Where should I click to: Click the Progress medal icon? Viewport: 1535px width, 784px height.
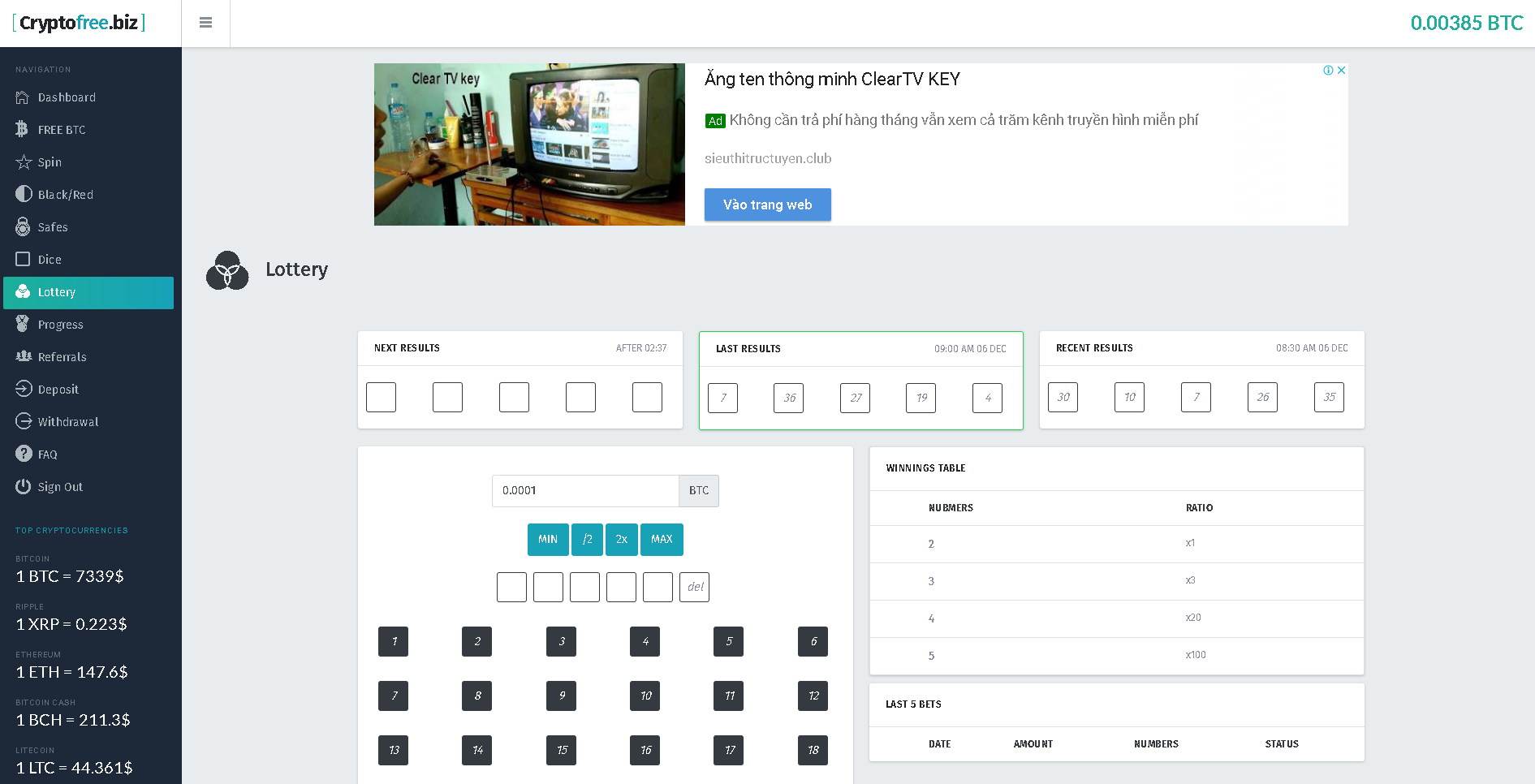click(23, 325)
